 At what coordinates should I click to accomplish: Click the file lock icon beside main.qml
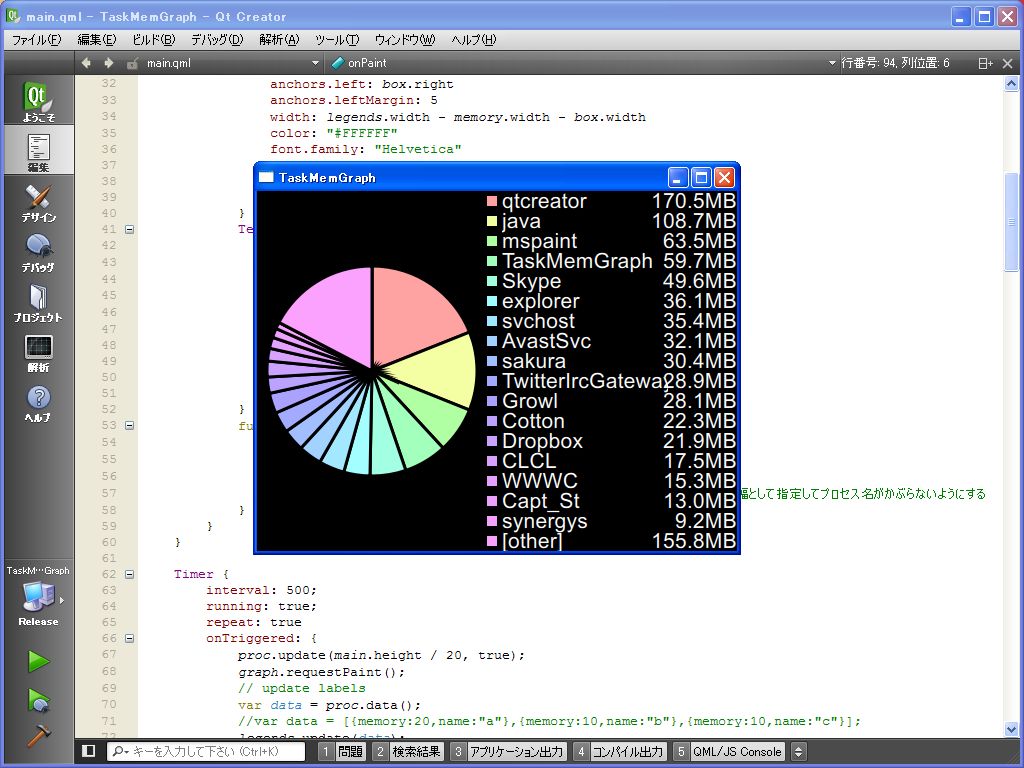tap(132, 63)
